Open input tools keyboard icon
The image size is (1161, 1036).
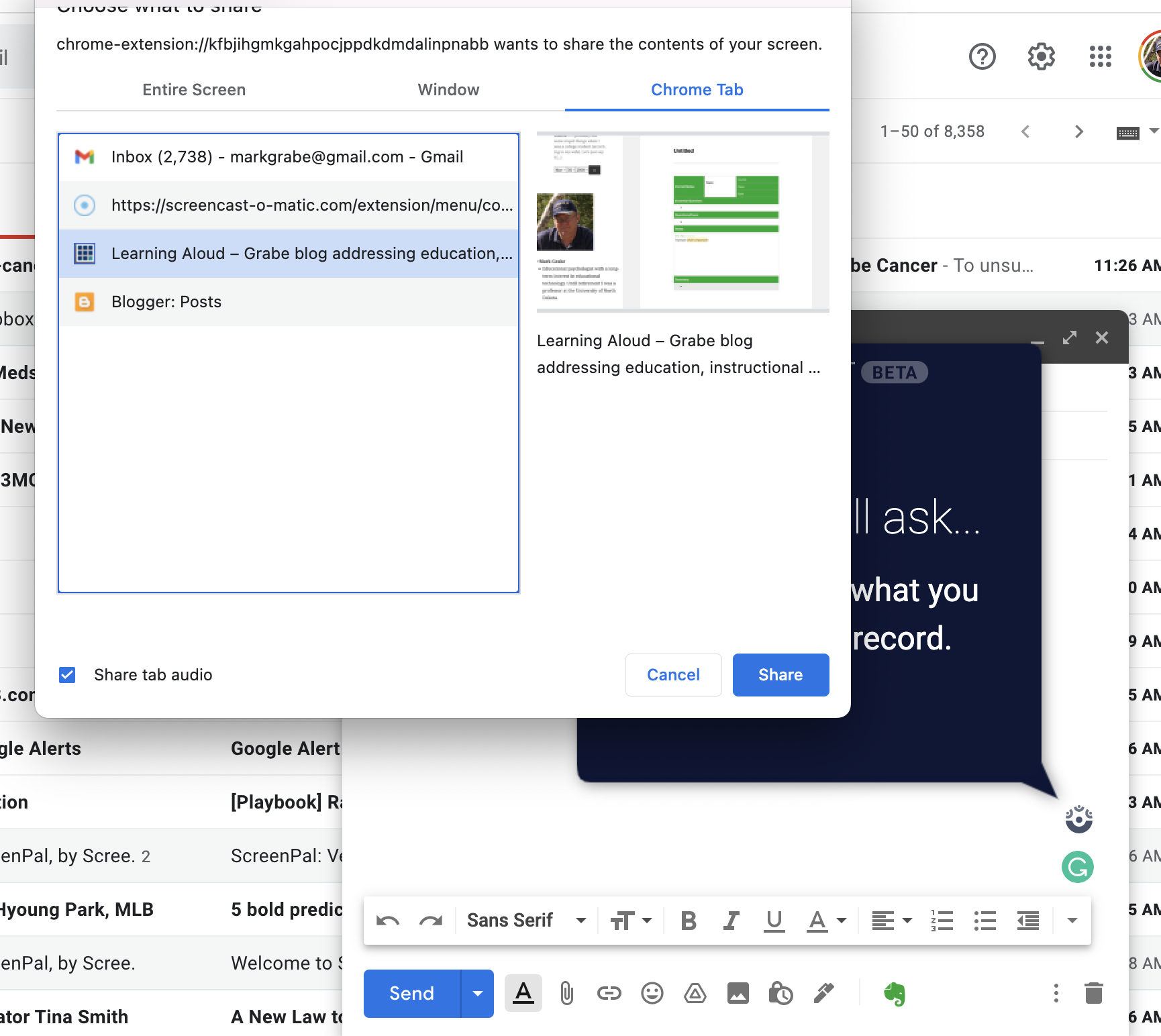point(1127,132)
